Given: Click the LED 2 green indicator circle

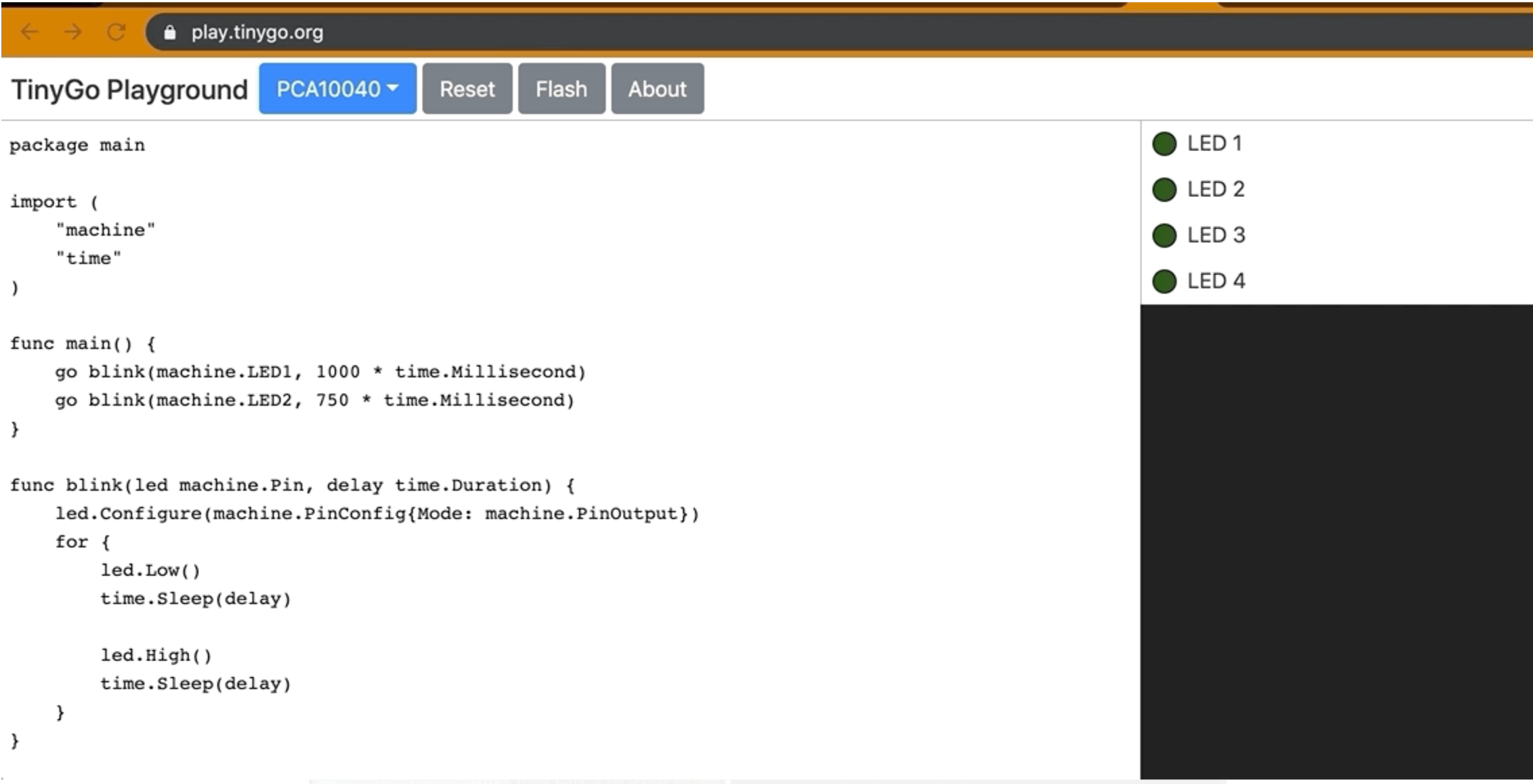Looking at the screenshot, I should tap(1164, 190).
